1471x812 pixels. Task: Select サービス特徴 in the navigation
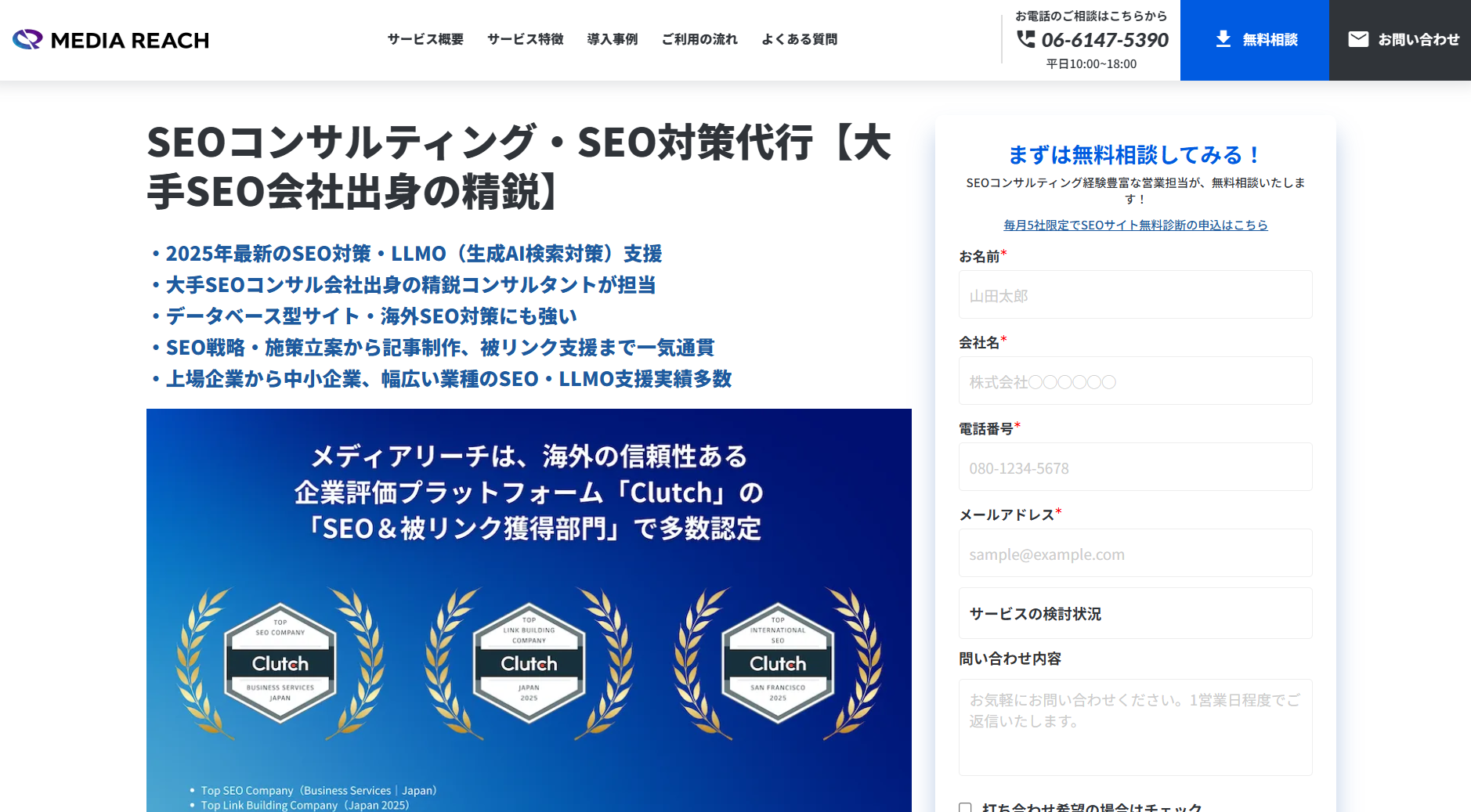pyautogui.click(x=525, y=39)
